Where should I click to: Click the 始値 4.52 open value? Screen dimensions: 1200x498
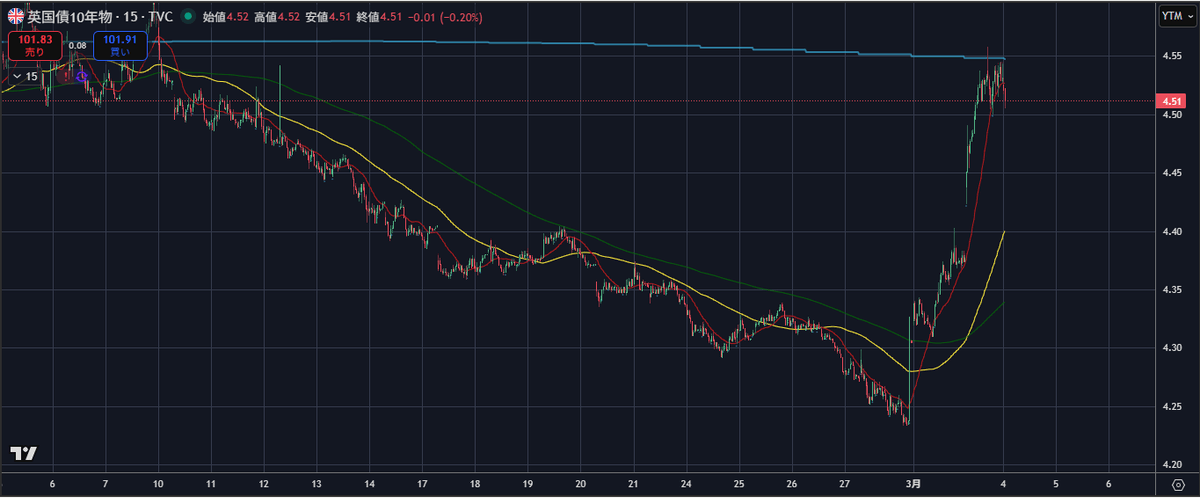click(225, 17)
